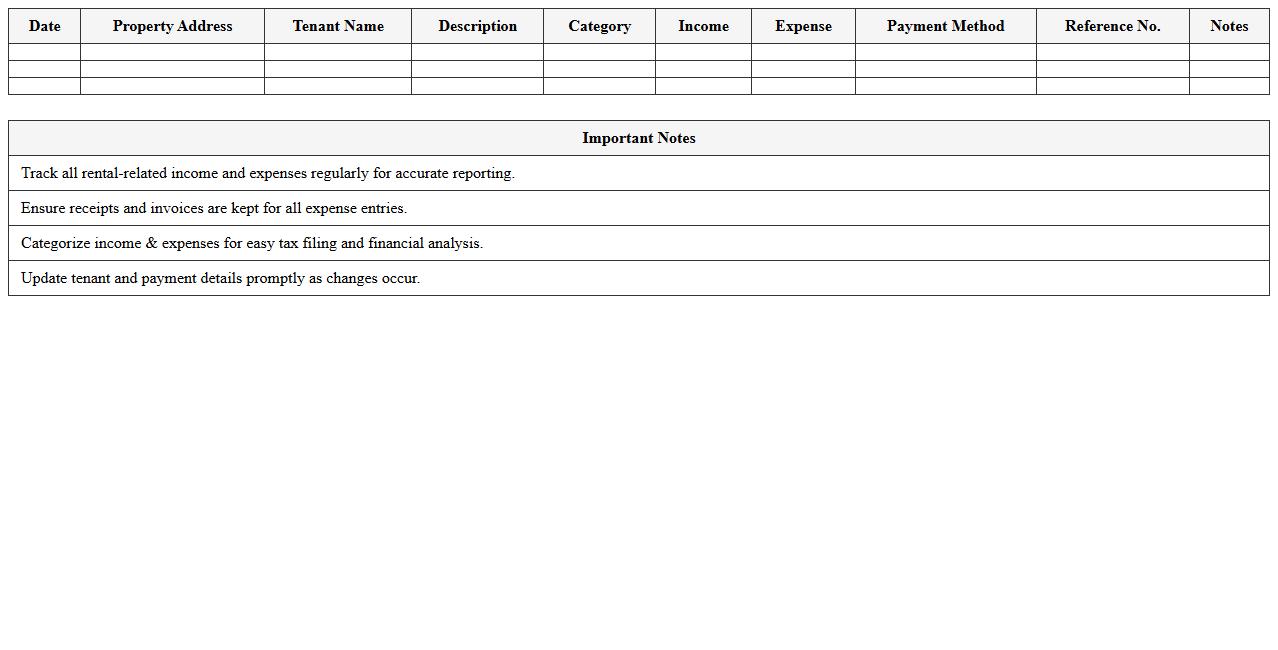Click the Income column header
Image resolution: width=1278 pixels, height=650 pixels.
[x=703, y=26]
